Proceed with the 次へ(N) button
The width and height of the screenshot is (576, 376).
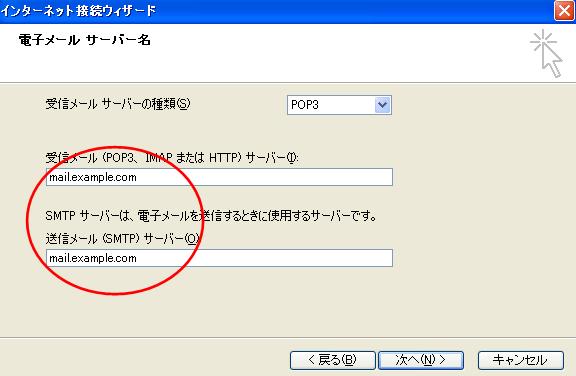coord(421,360)
